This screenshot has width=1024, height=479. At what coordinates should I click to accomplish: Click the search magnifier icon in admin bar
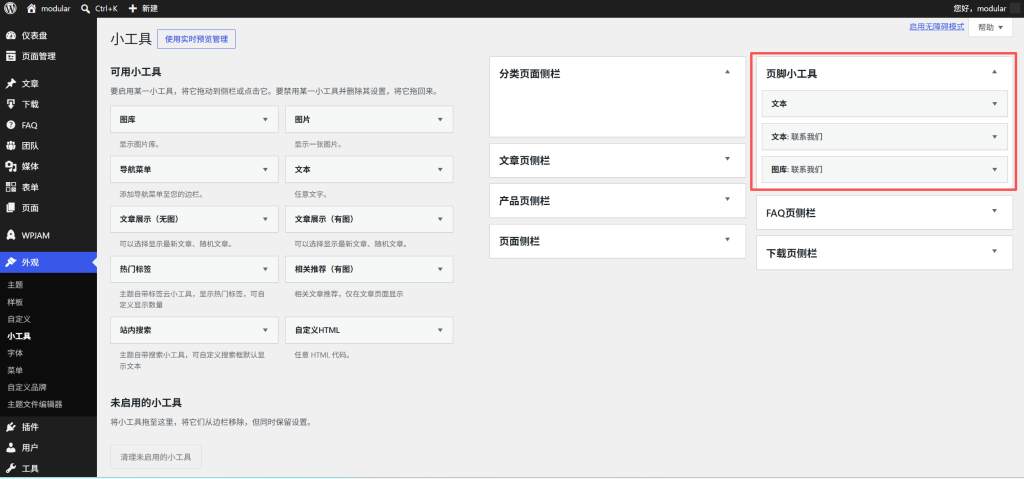click(86, 8)
